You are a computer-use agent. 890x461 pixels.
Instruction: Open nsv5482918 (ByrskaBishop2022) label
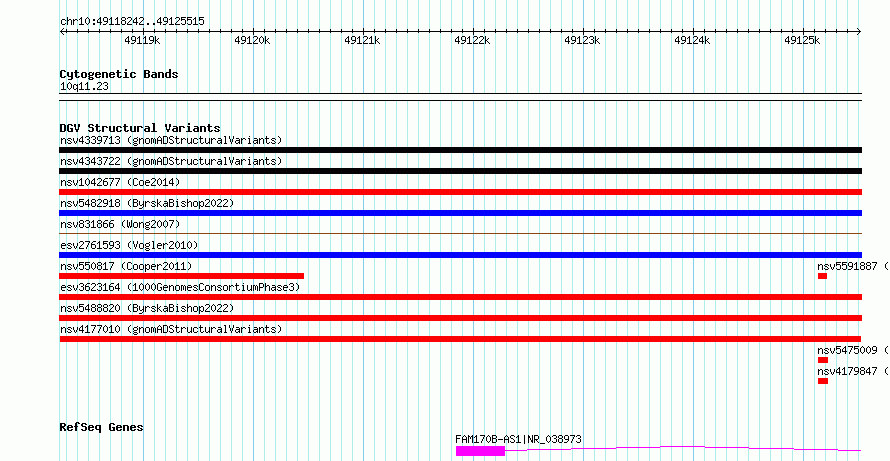(147, 203)
